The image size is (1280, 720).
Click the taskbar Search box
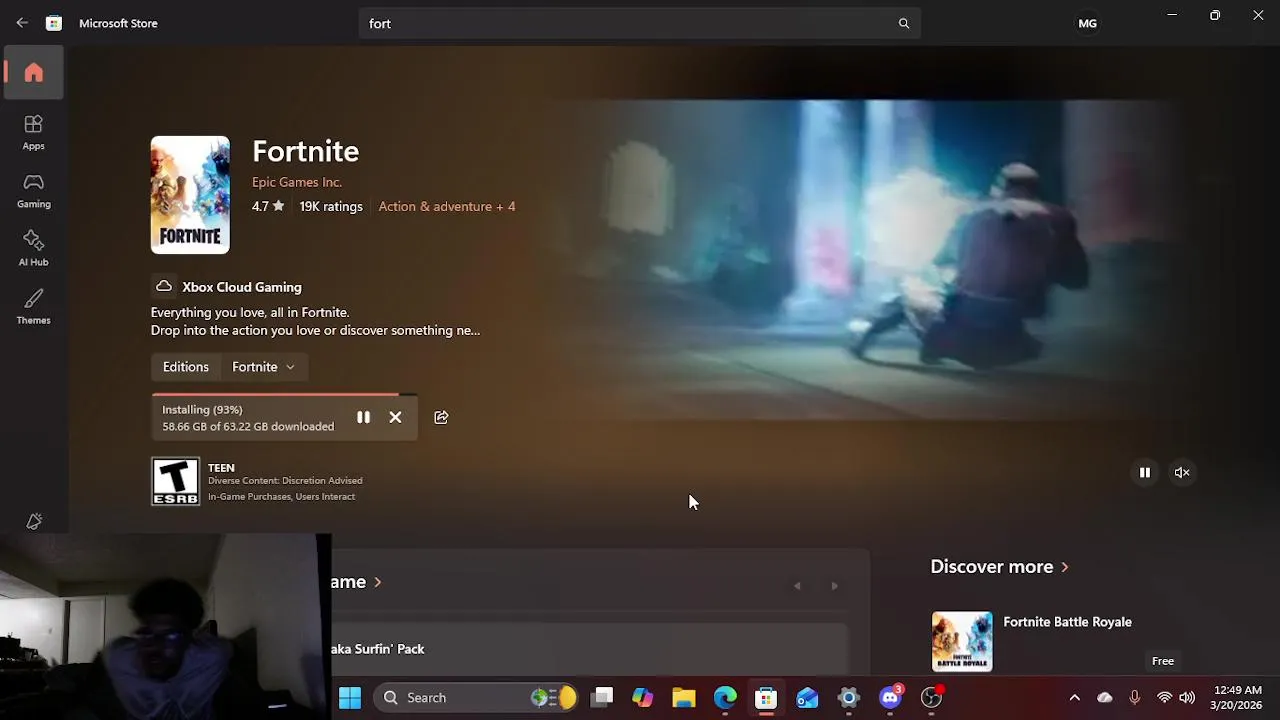[x=477, y=697]
